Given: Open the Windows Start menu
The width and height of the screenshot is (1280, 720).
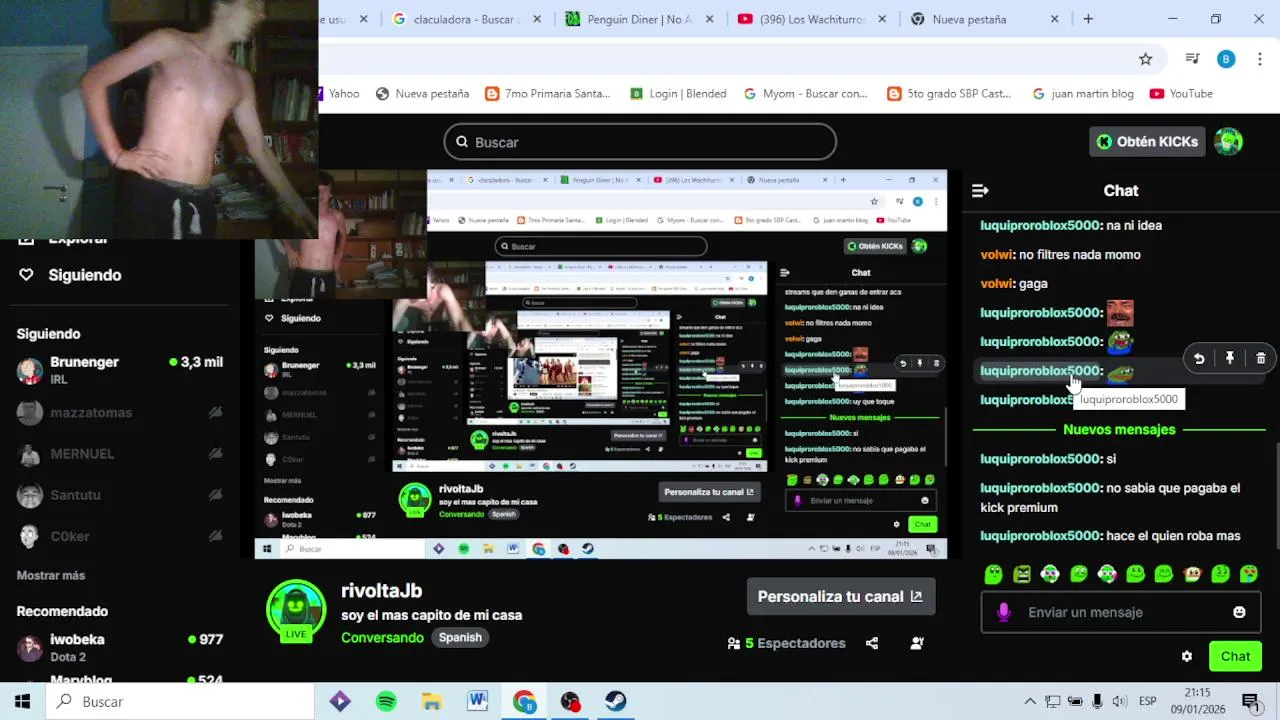Looking at the screenshot, I should click(22, 701).
